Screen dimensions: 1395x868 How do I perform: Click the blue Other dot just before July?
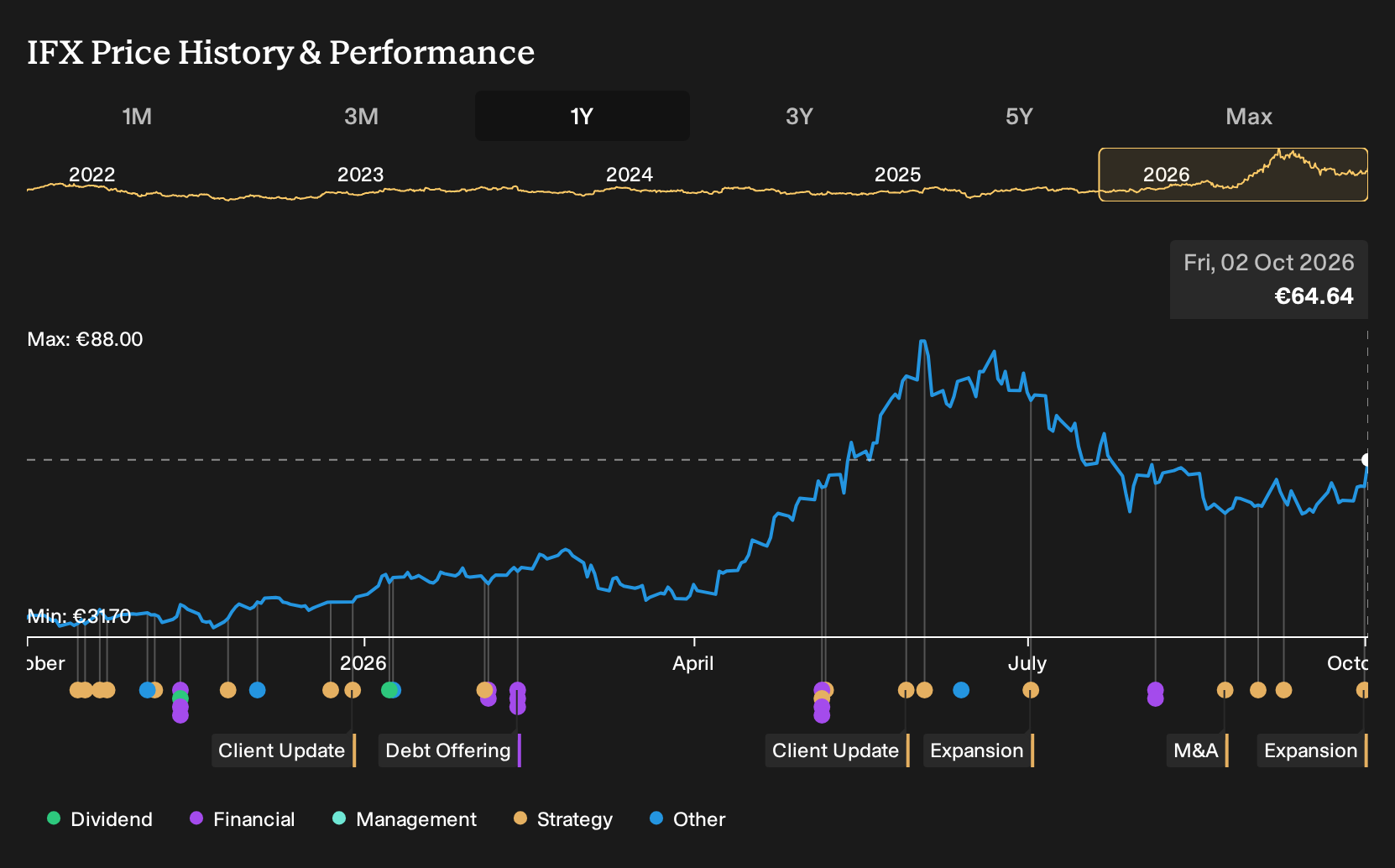pyautogui.click(x=961, y=690)
